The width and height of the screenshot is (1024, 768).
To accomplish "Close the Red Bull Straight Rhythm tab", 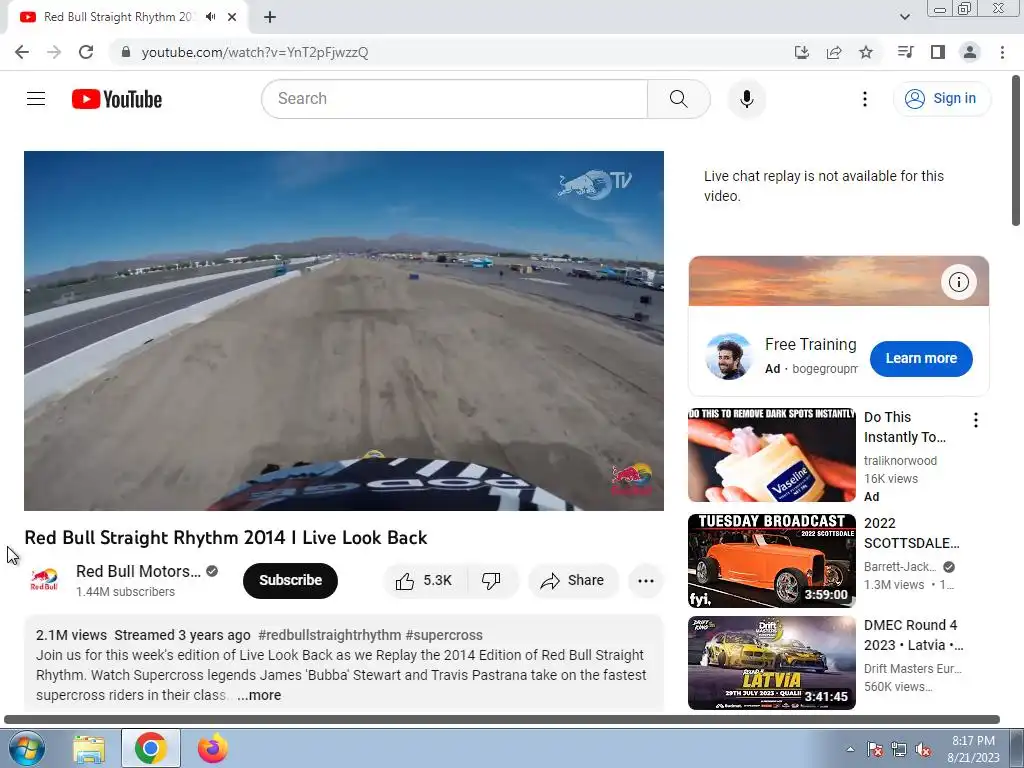I will 232,17.
